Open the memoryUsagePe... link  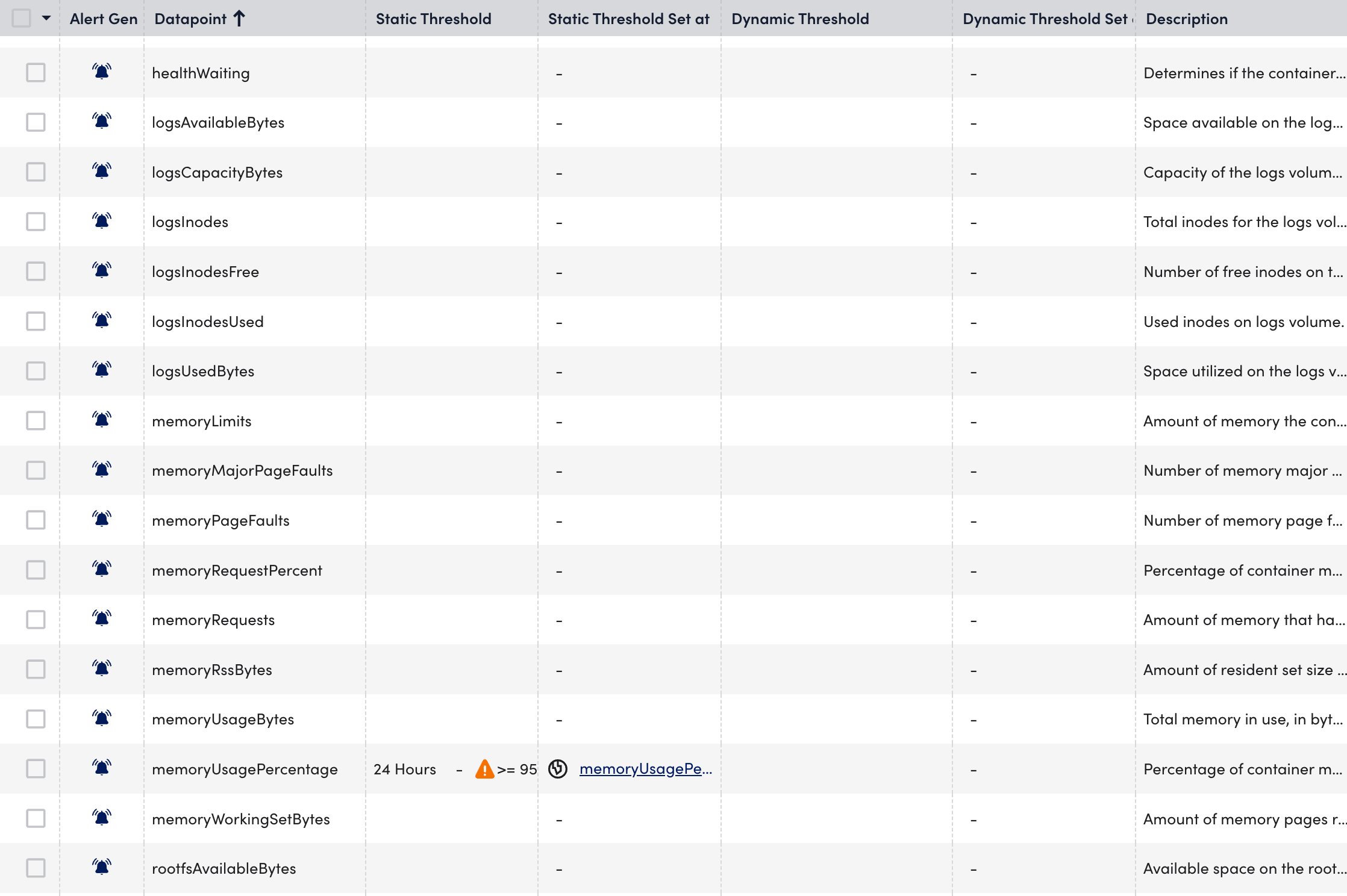(x=646, y=769)
